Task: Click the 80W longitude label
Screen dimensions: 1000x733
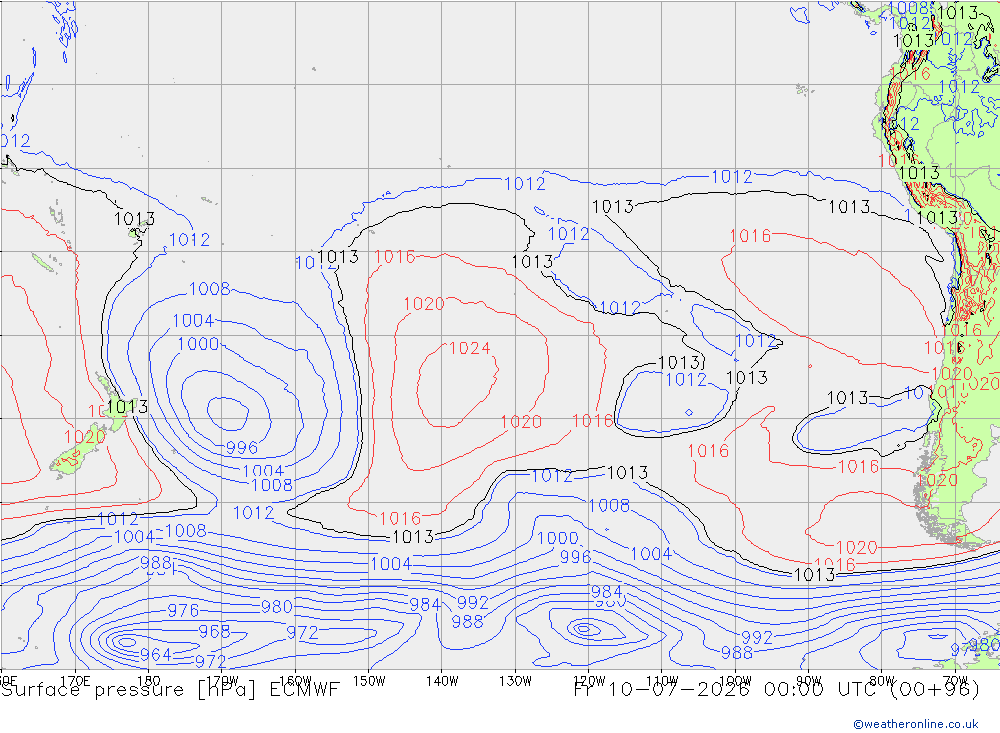Action: 882,681
